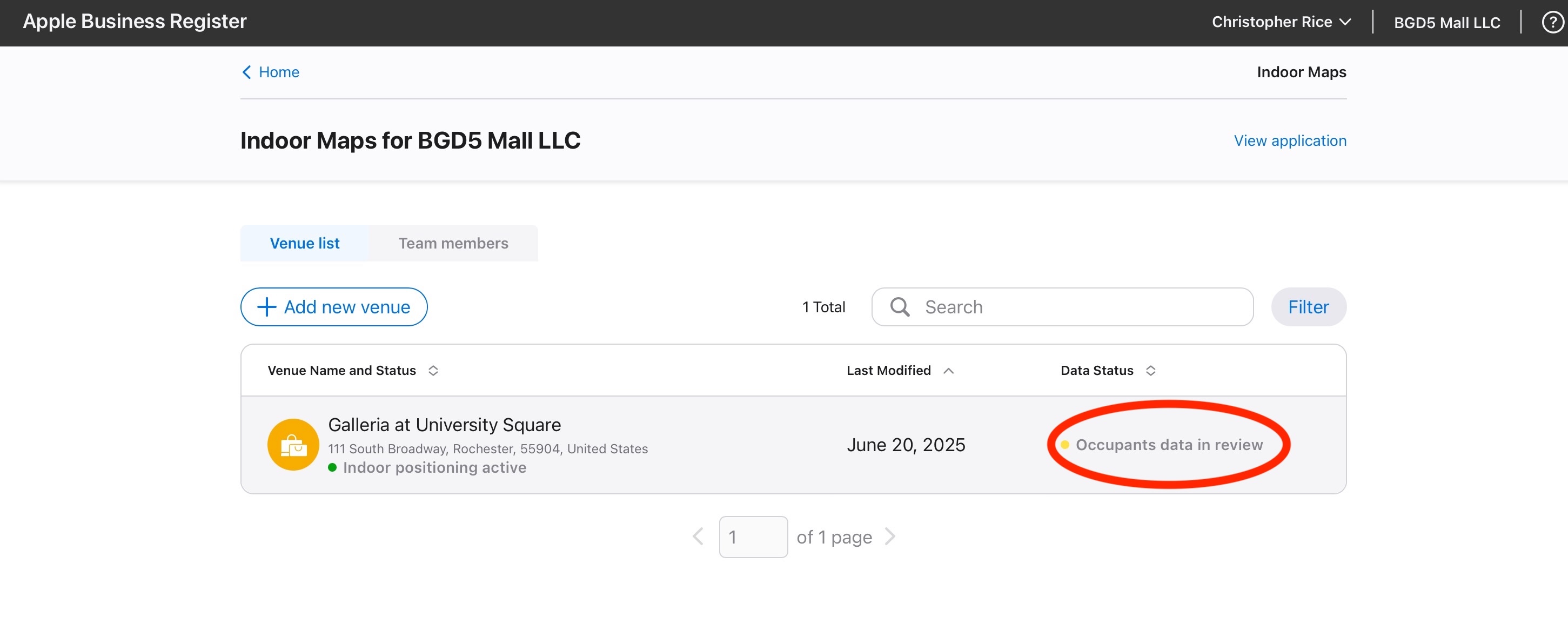Click BGD5 Mall LLC organization name
This screenshot has width=1568, height=617.
click(x=1447, y=23)
